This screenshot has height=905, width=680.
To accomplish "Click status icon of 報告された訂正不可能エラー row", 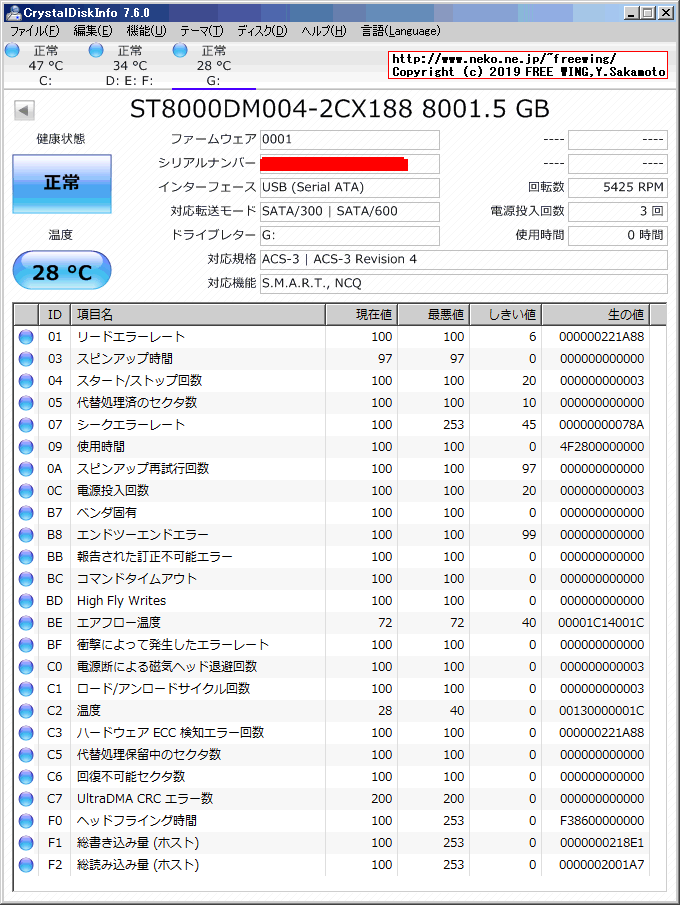I will click(x=26, y=557).
